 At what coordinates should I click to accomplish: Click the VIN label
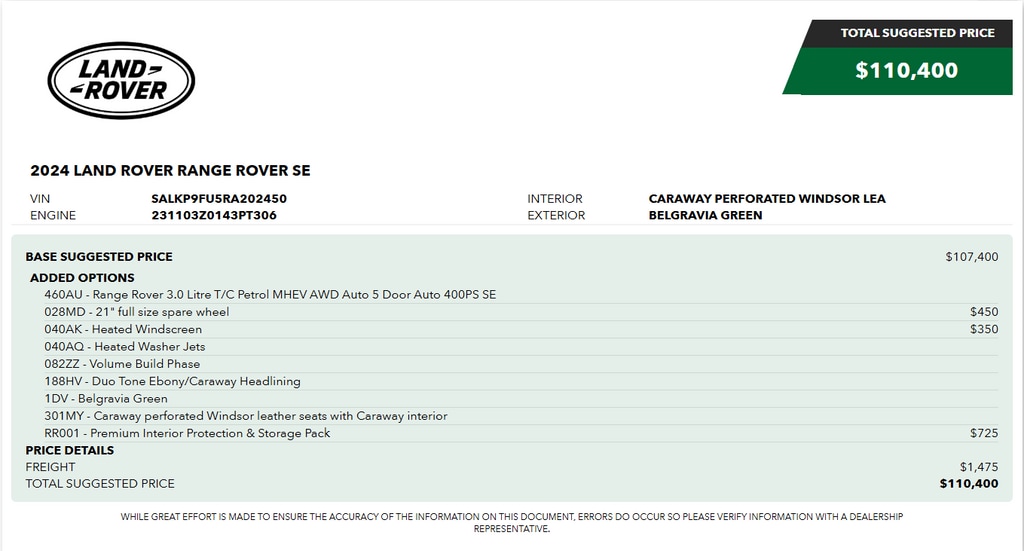click(x=40, y=198)
